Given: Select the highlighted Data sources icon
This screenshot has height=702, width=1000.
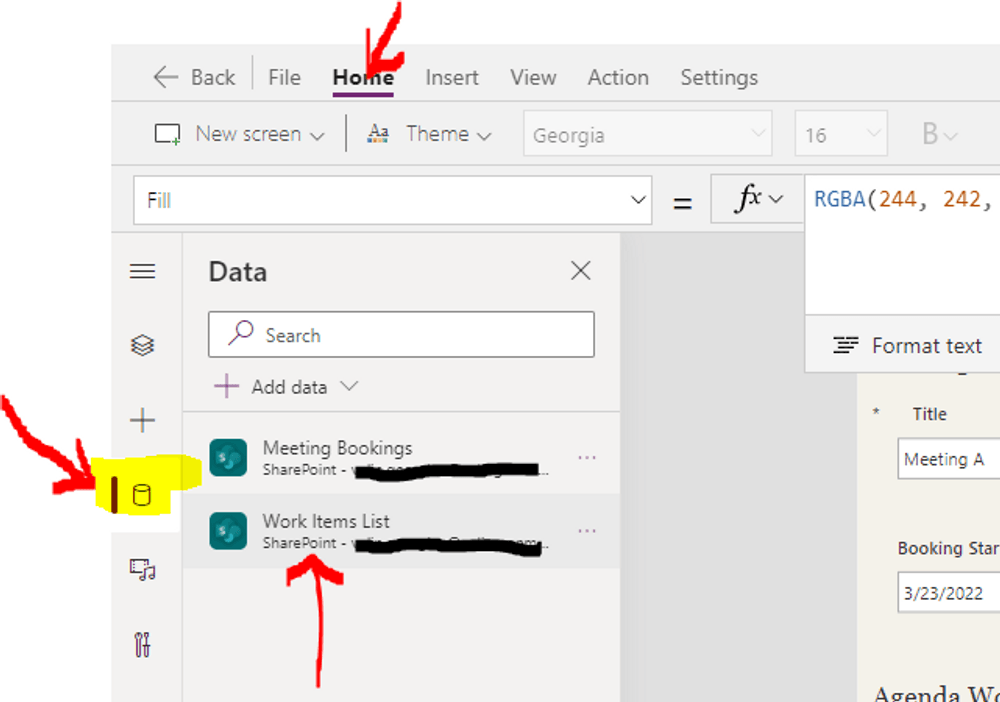Looking at the screenshot, I should 142,496.
